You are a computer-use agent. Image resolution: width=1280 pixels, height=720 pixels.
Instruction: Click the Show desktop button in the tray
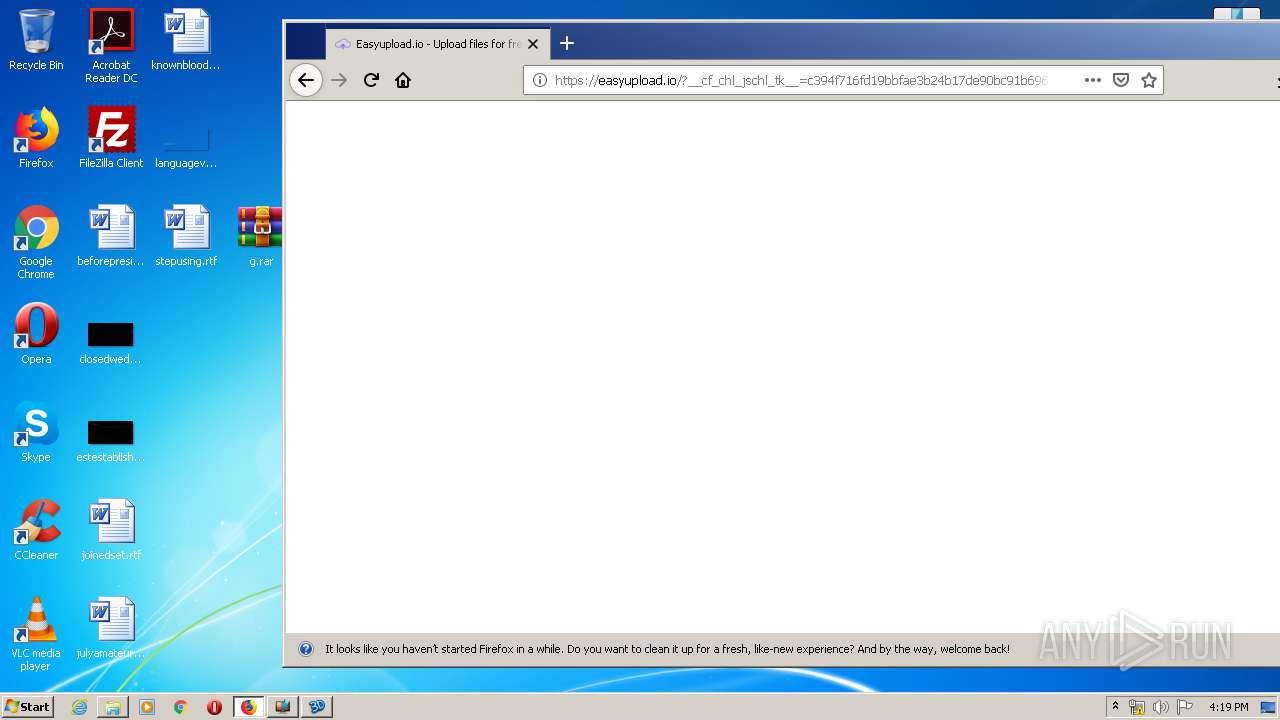1268,707
